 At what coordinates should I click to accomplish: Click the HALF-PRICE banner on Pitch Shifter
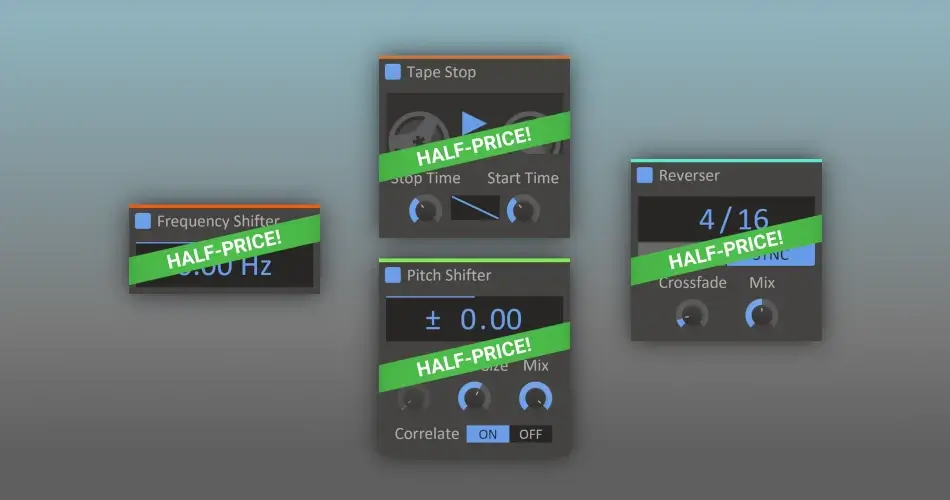tap(474, 357)
